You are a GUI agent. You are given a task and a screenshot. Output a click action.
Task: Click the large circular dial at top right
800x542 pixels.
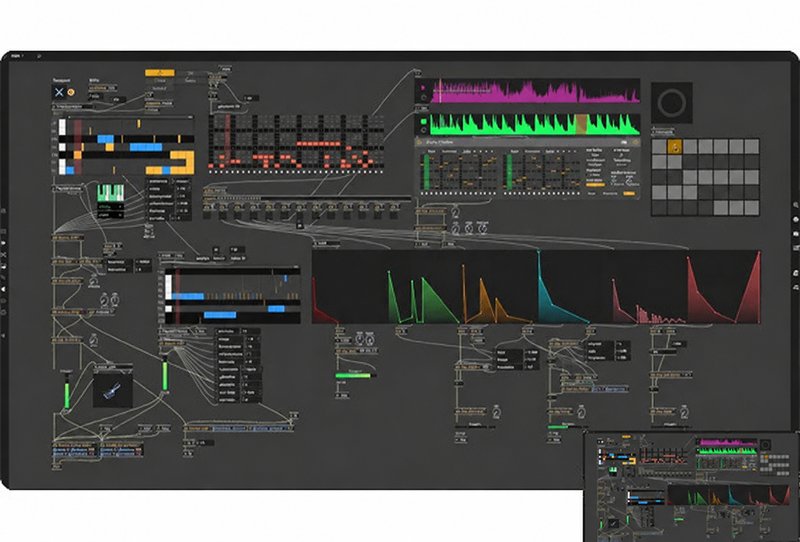point(671,103)
